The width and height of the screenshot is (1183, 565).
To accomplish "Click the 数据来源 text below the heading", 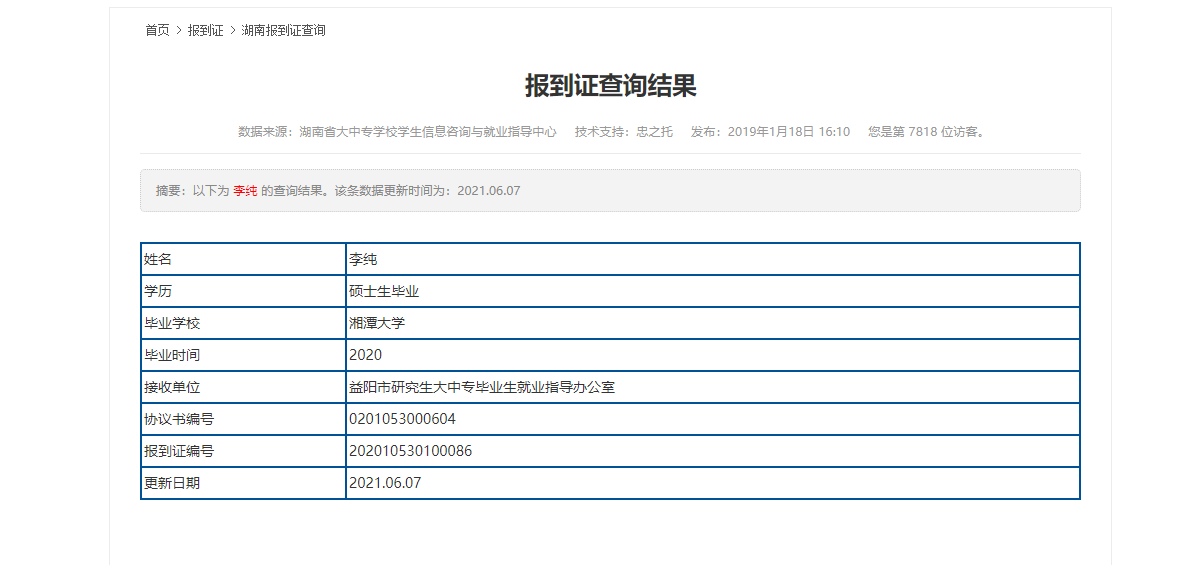I will coord(397,132).
